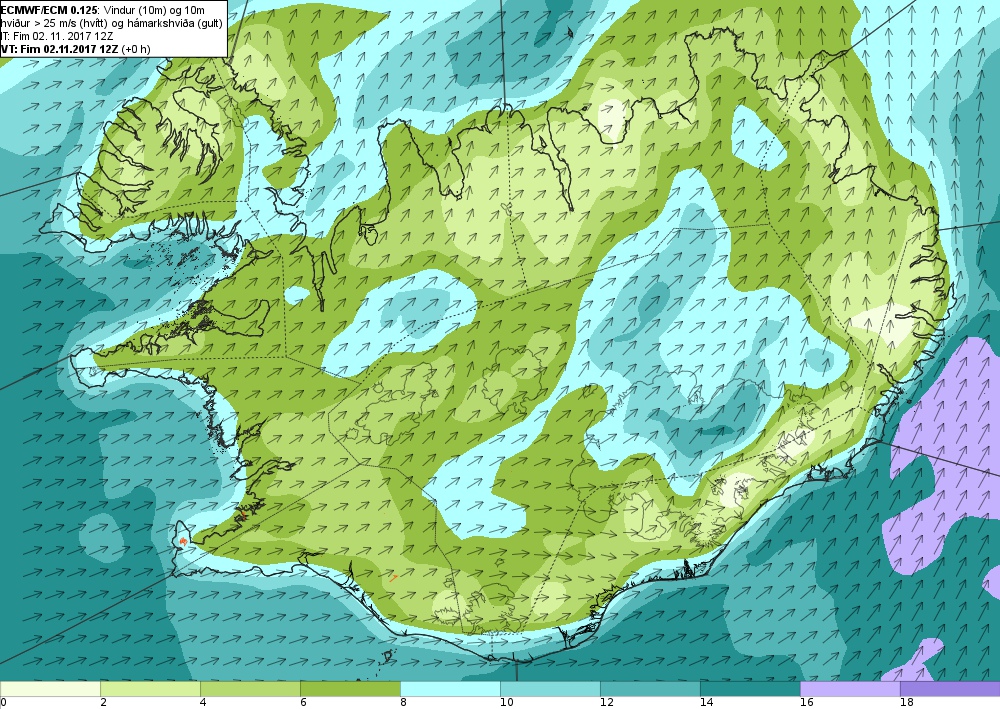Click the 'IT: Fim 02. 11. 2017 12Z' line
1000x709 pixels.
coord(57,36)
